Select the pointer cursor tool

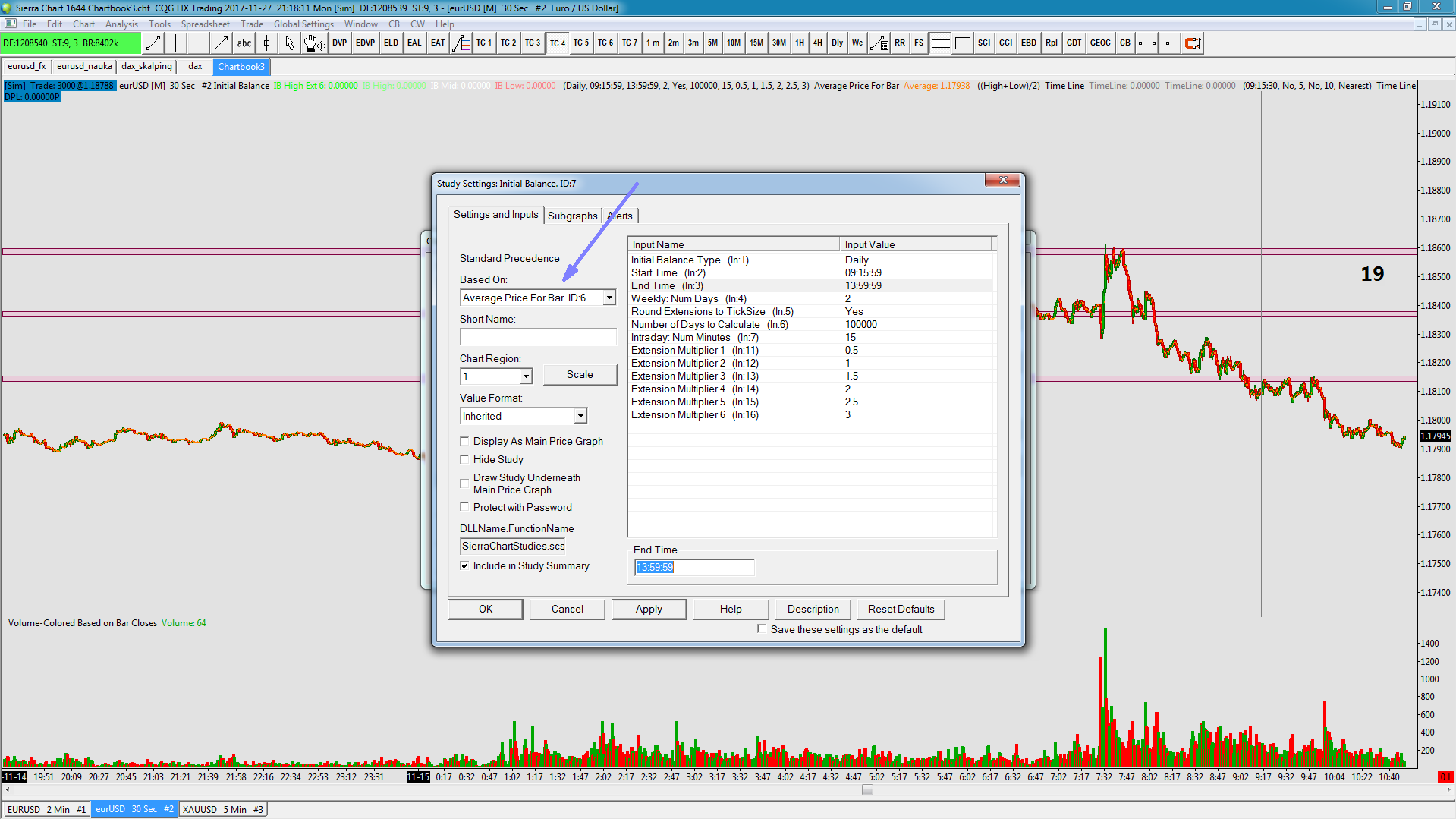click(289, 43)
